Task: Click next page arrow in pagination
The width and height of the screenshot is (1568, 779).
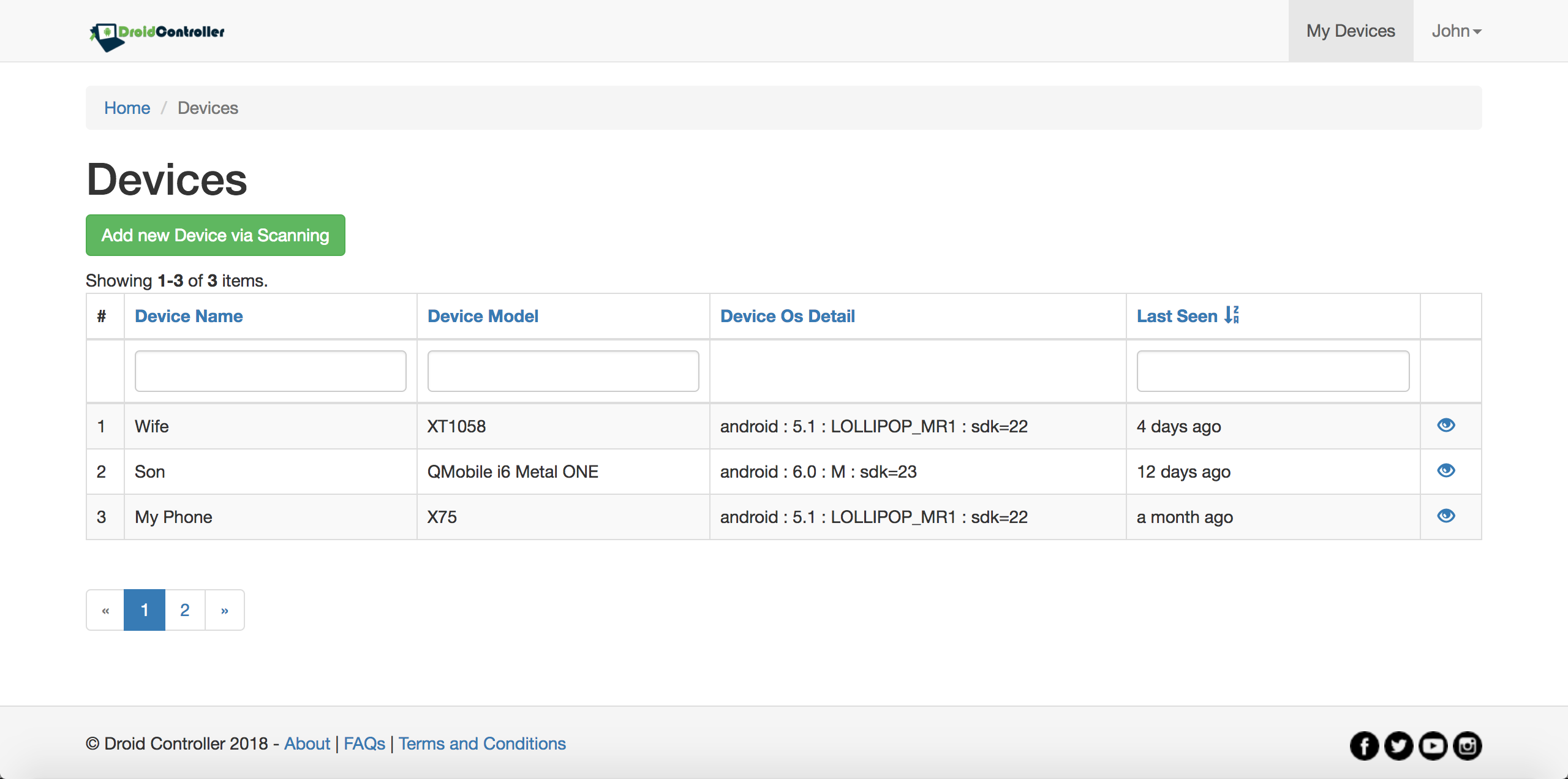Action: point(224,610)
